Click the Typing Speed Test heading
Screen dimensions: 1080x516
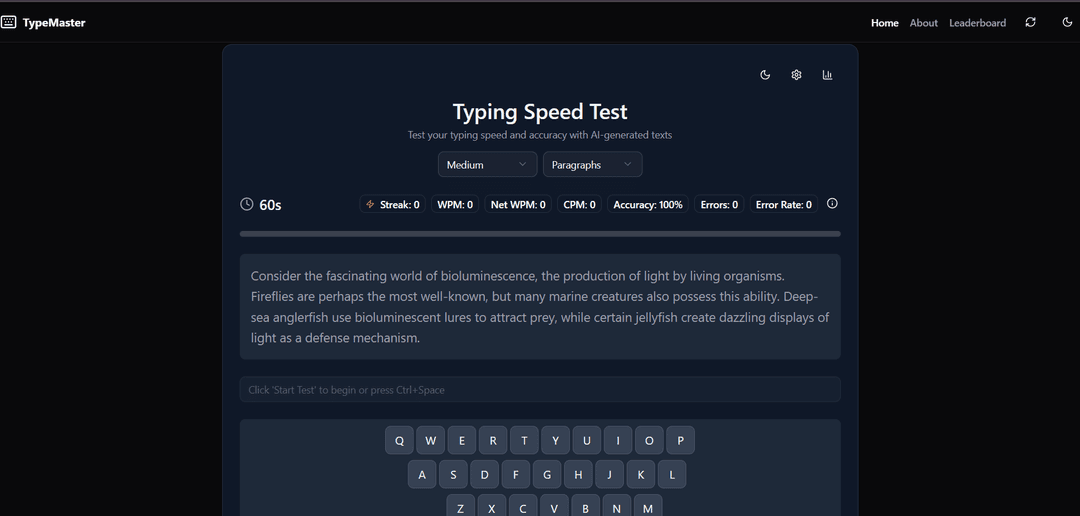tap(540, 112)
